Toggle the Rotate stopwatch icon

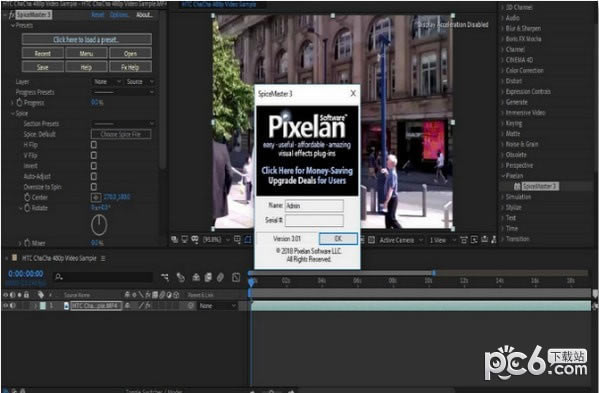[x=27, y=208]
